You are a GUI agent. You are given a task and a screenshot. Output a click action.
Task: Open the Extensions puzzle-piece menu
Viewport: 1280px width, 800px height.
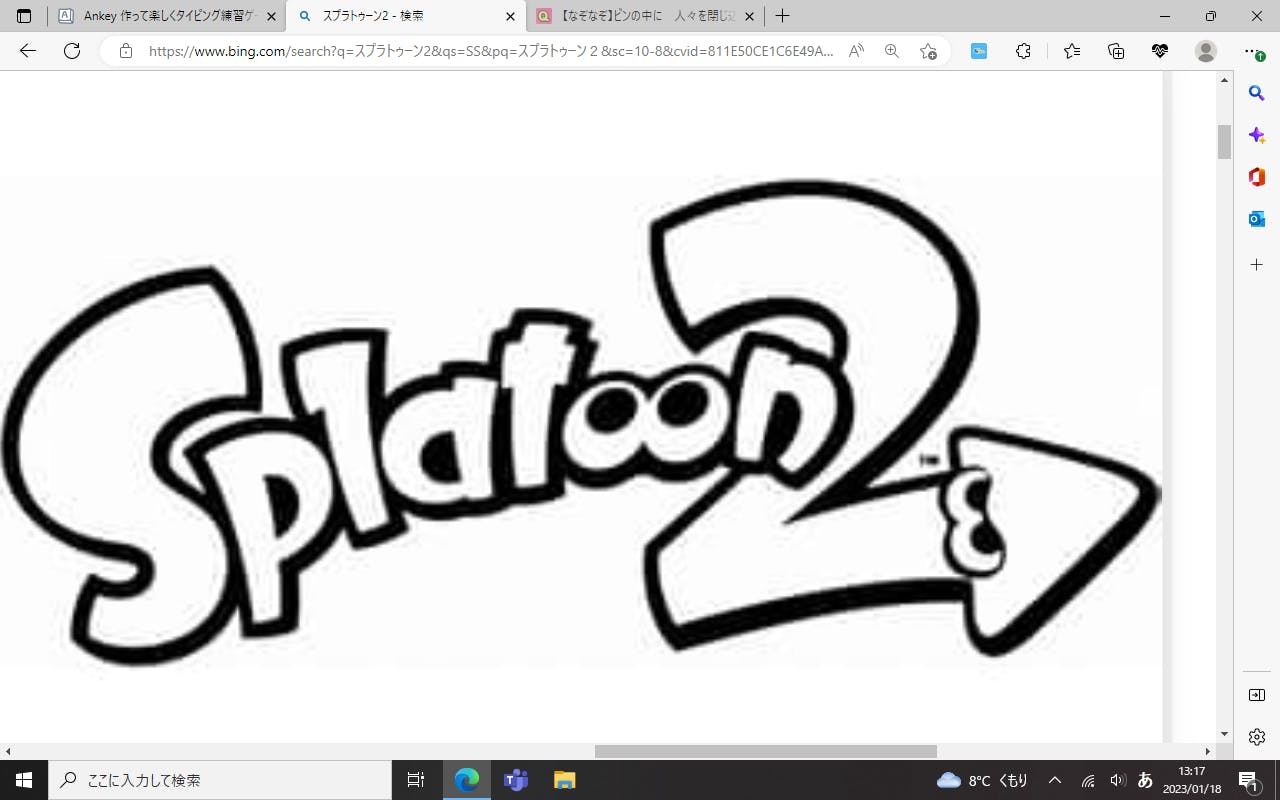(x=1023, y=51)
